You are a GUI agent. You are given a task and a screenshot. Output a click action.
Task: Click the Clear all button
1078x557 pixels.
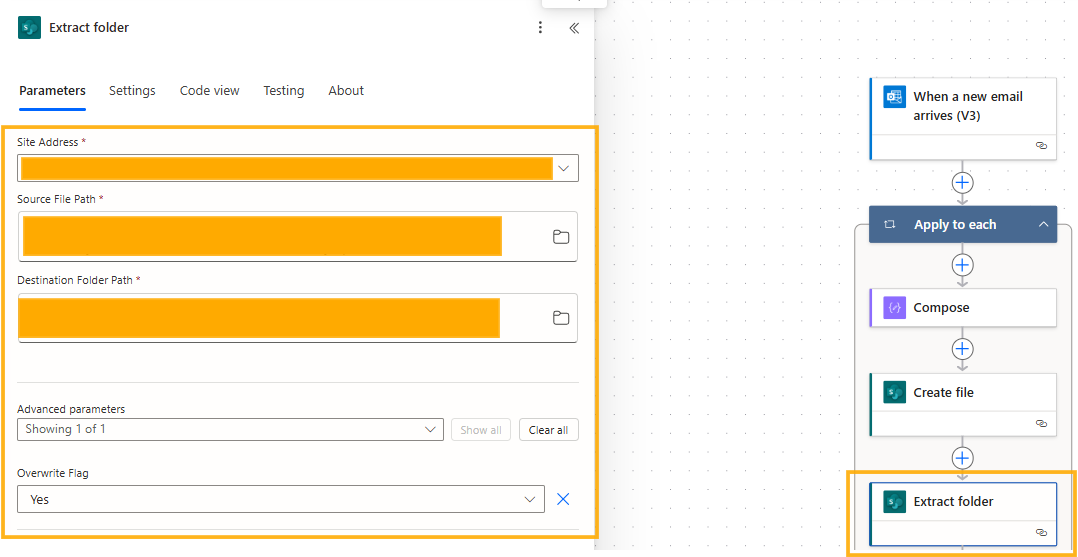tap(549, 430)
